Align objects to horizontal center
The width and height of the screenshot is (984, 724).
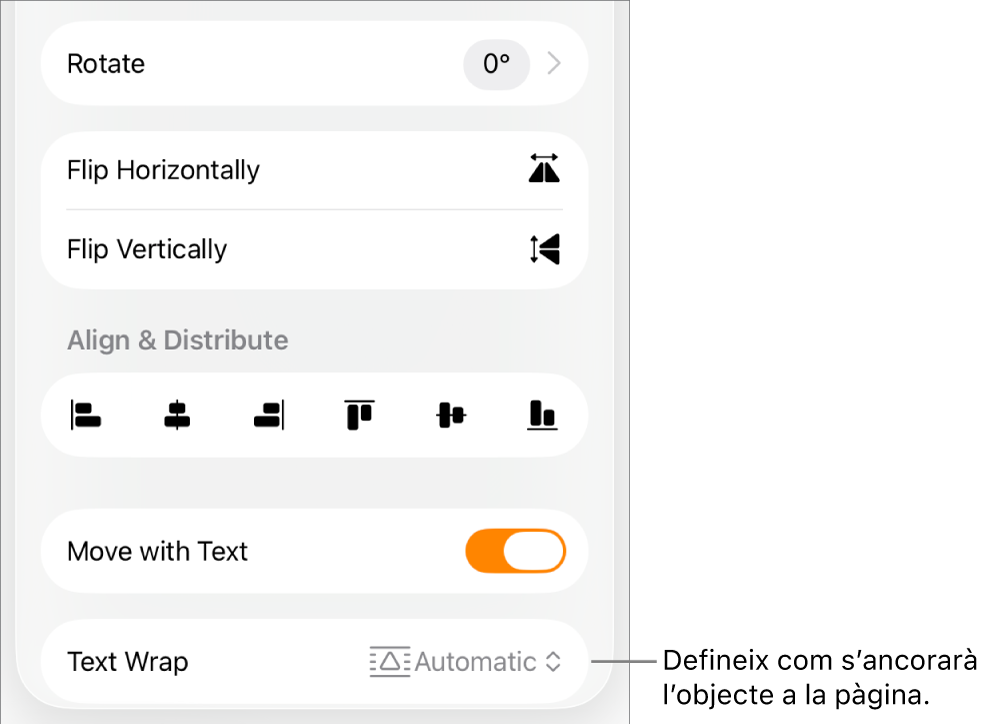coord(178,415)
